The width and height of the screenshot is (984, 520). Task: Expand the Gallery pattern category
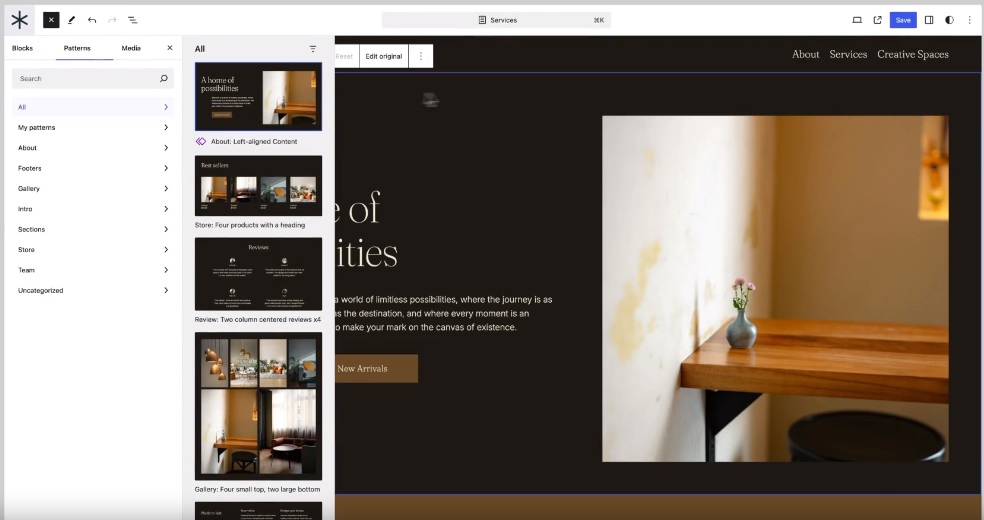[92, 188]
